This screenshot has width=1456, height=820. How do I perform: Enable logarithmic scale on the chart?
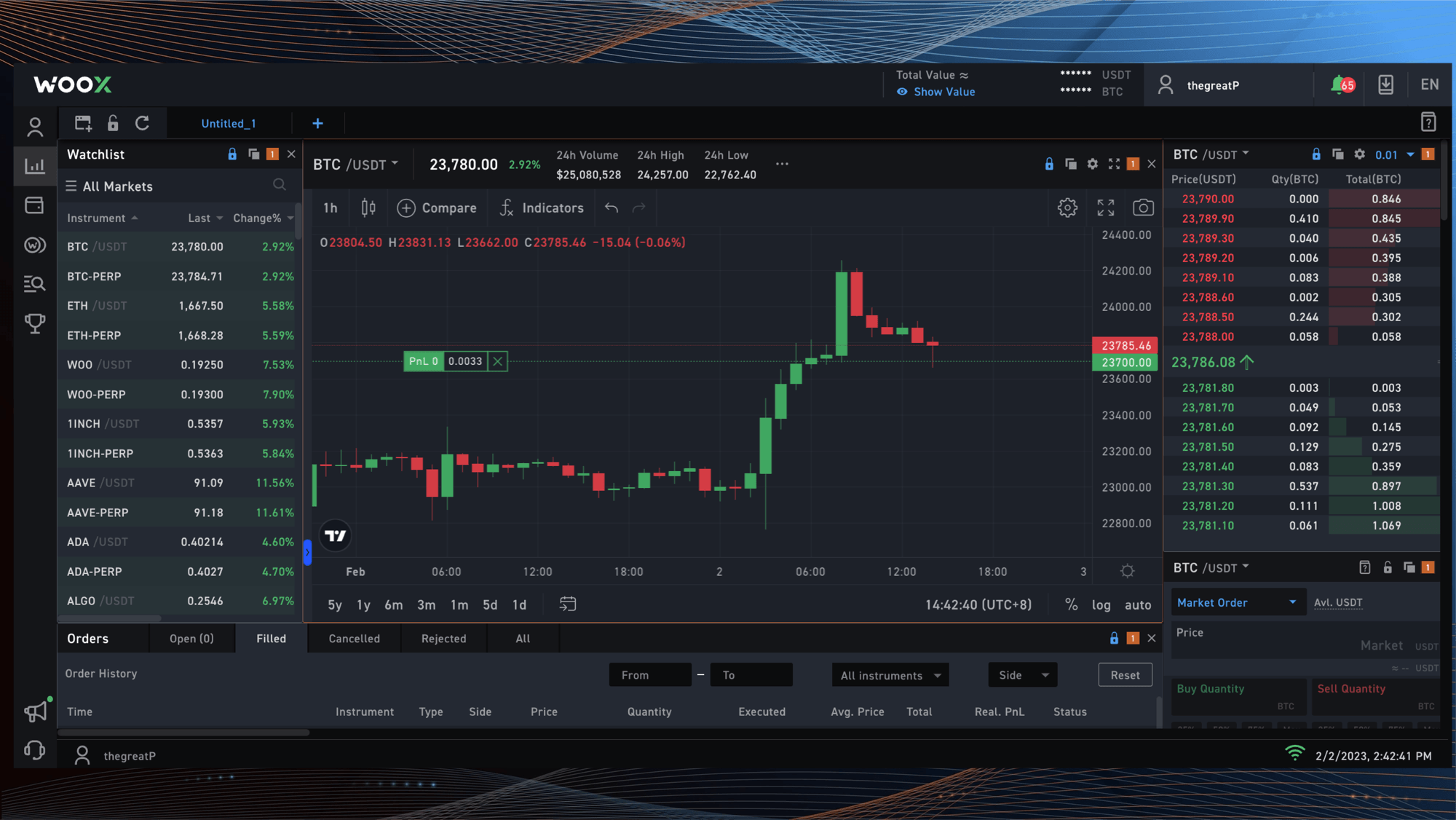pyautogui.click(x=1101, y=604)
